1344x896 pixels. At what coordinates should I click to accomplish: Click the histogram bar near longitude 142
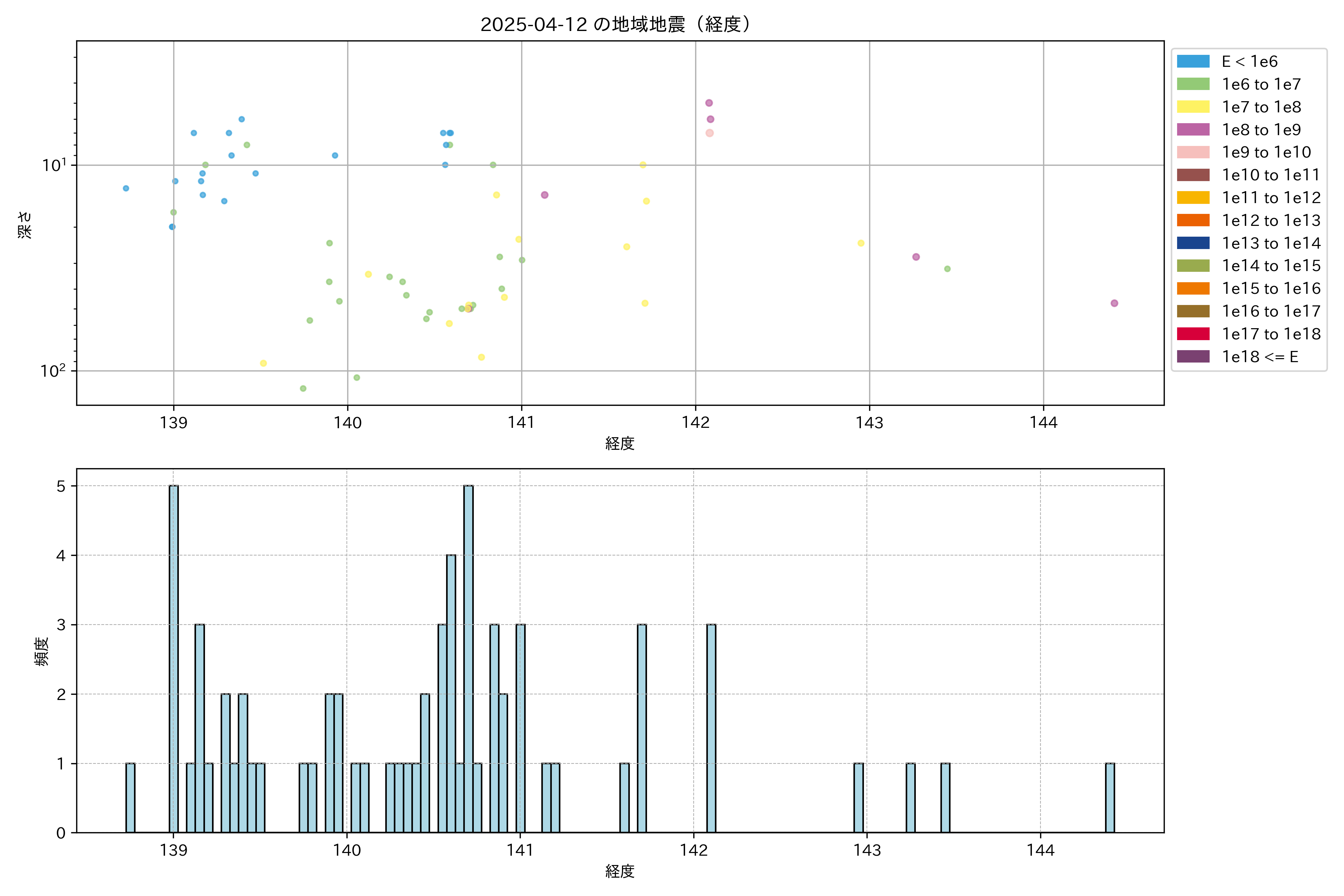click(x=711, y=728)
